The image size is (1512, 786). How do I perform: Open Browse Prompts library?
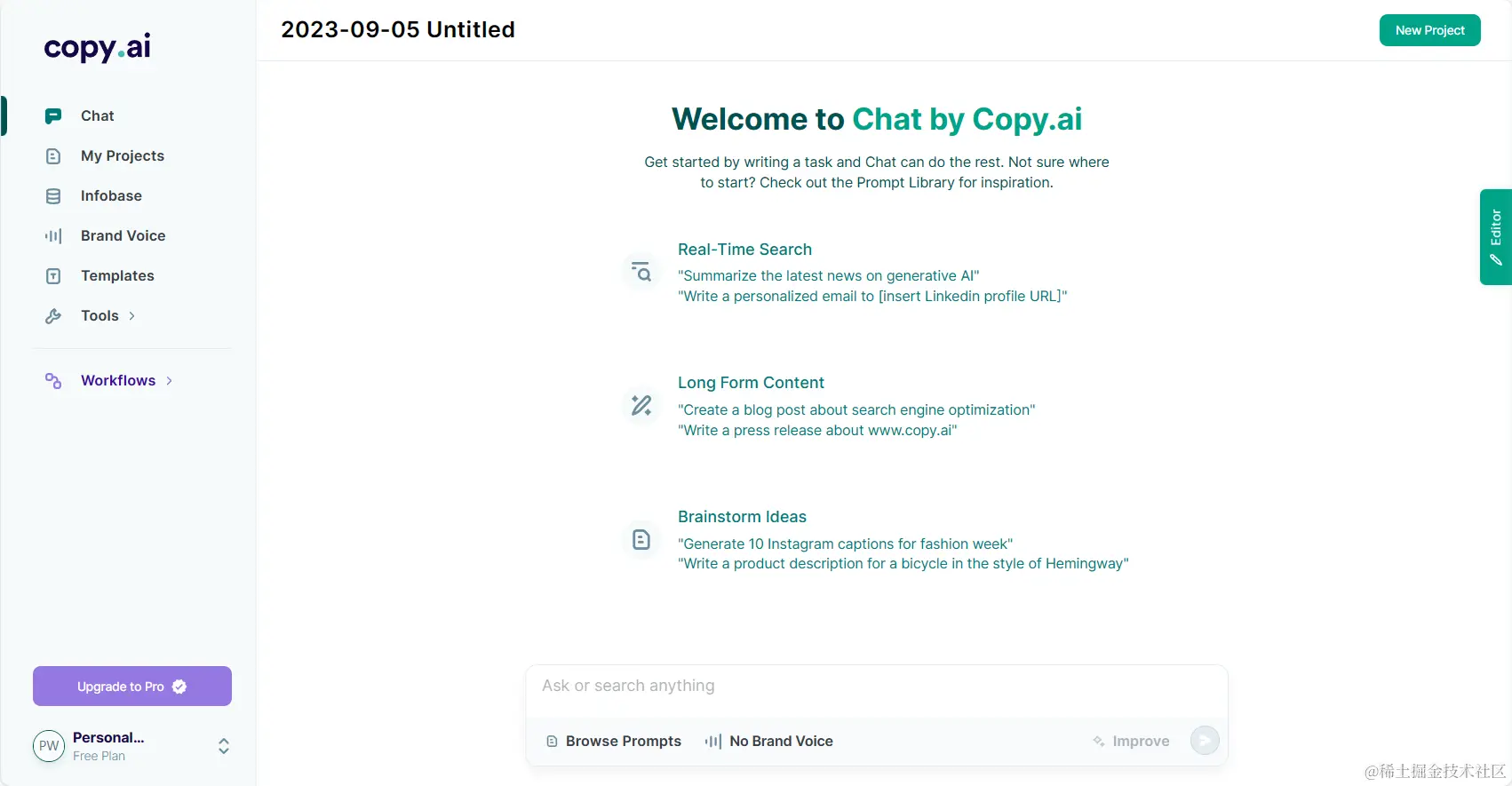[614, 741]
